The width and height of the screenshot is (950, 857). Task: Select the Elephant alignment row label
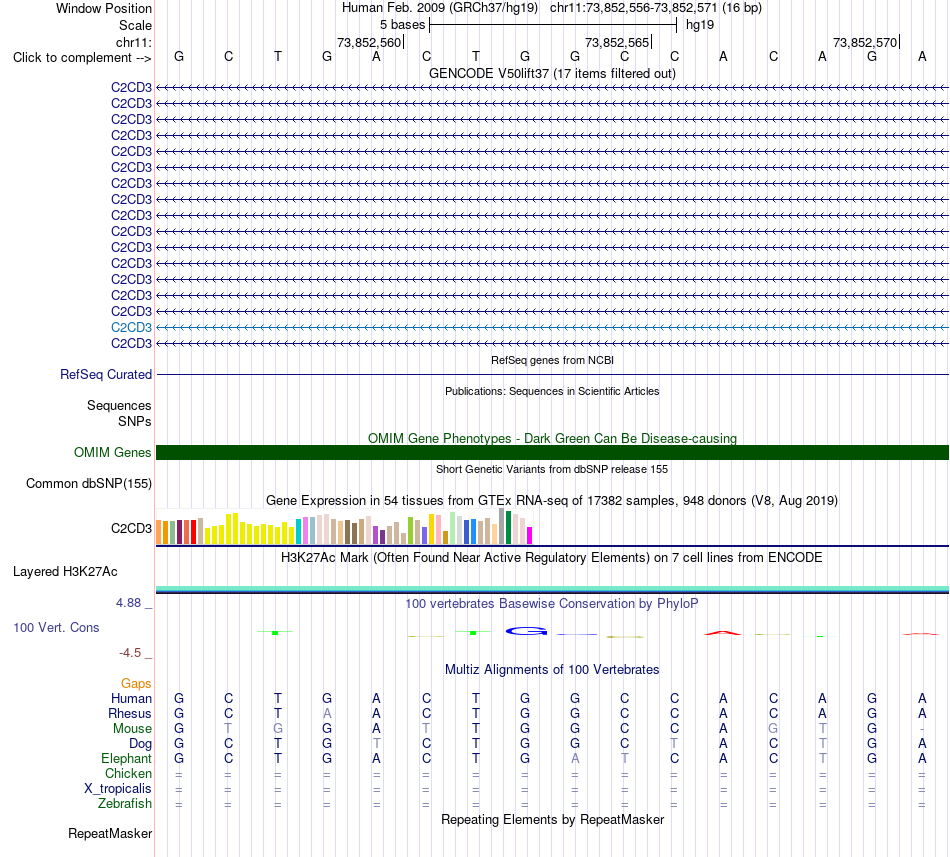click(x=126, y=759)
